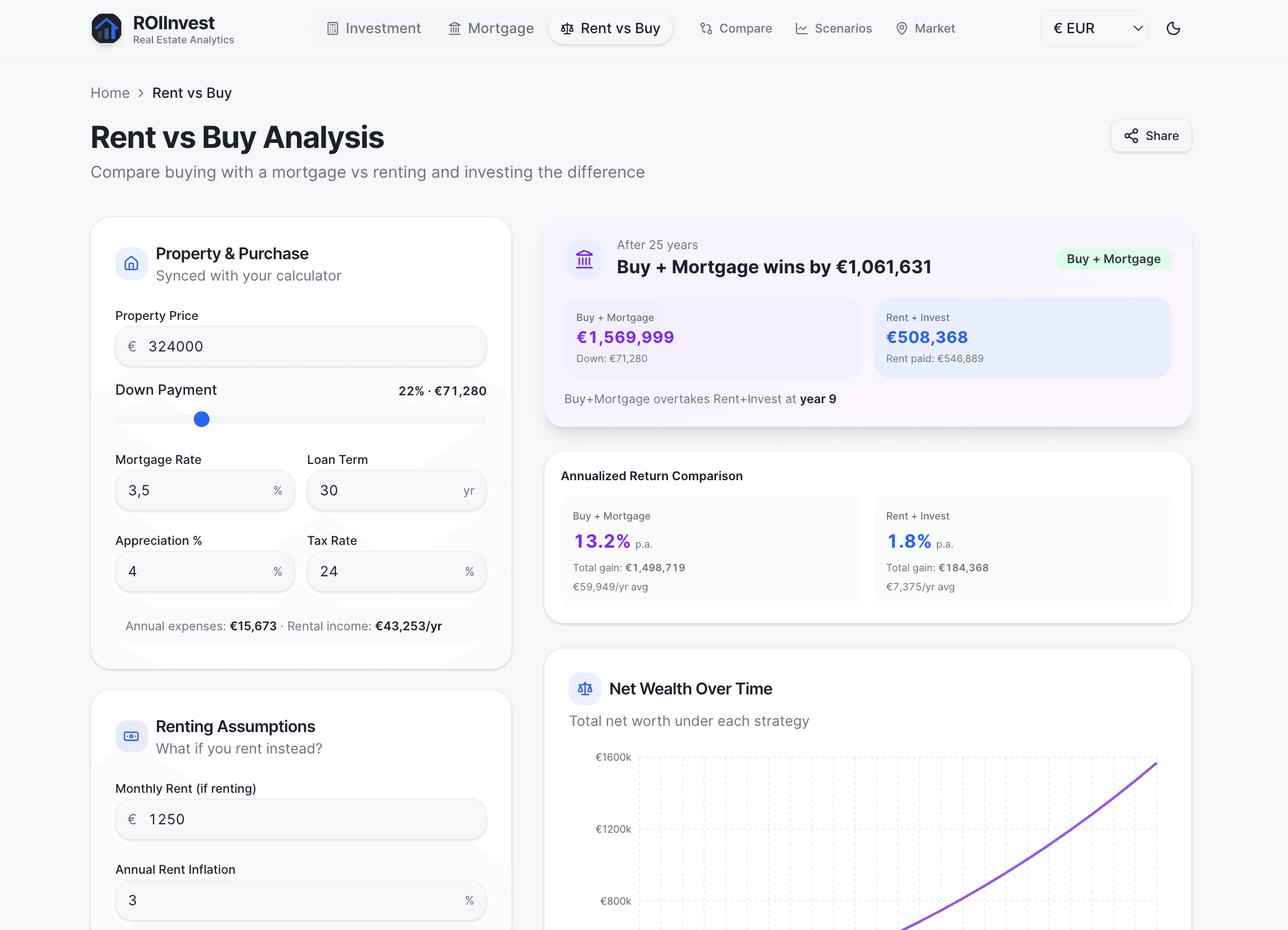Click the Share button
This screenshot has height=930, width=1288.
coord(1151,136)
